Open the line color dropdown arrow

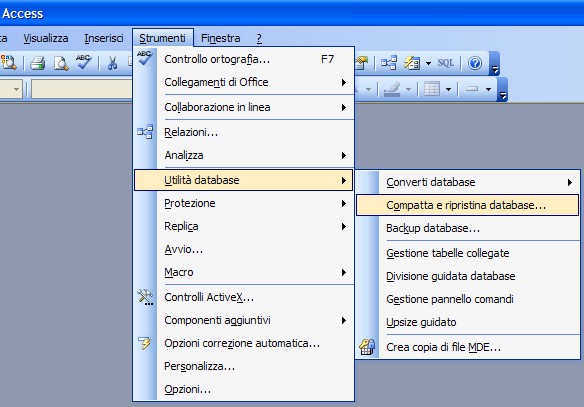coord(408,89)
